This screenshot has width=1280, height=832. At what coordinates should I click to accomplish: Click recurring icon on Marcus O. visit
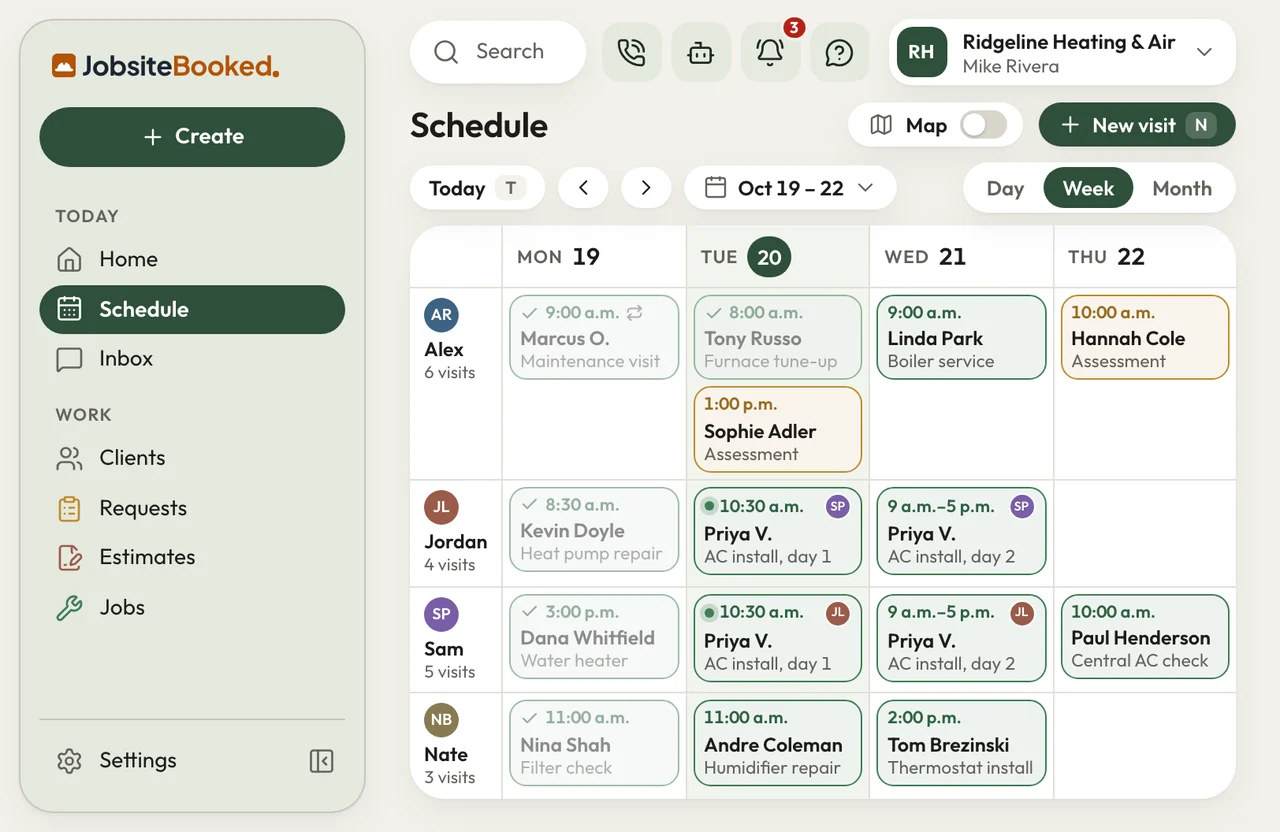point(634,312)
